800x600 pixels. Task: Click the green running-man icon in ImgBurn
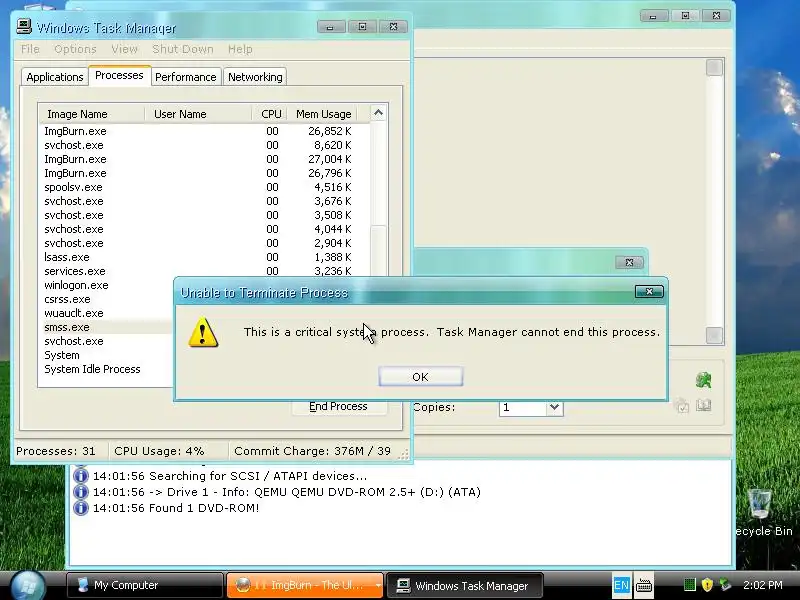704,380
